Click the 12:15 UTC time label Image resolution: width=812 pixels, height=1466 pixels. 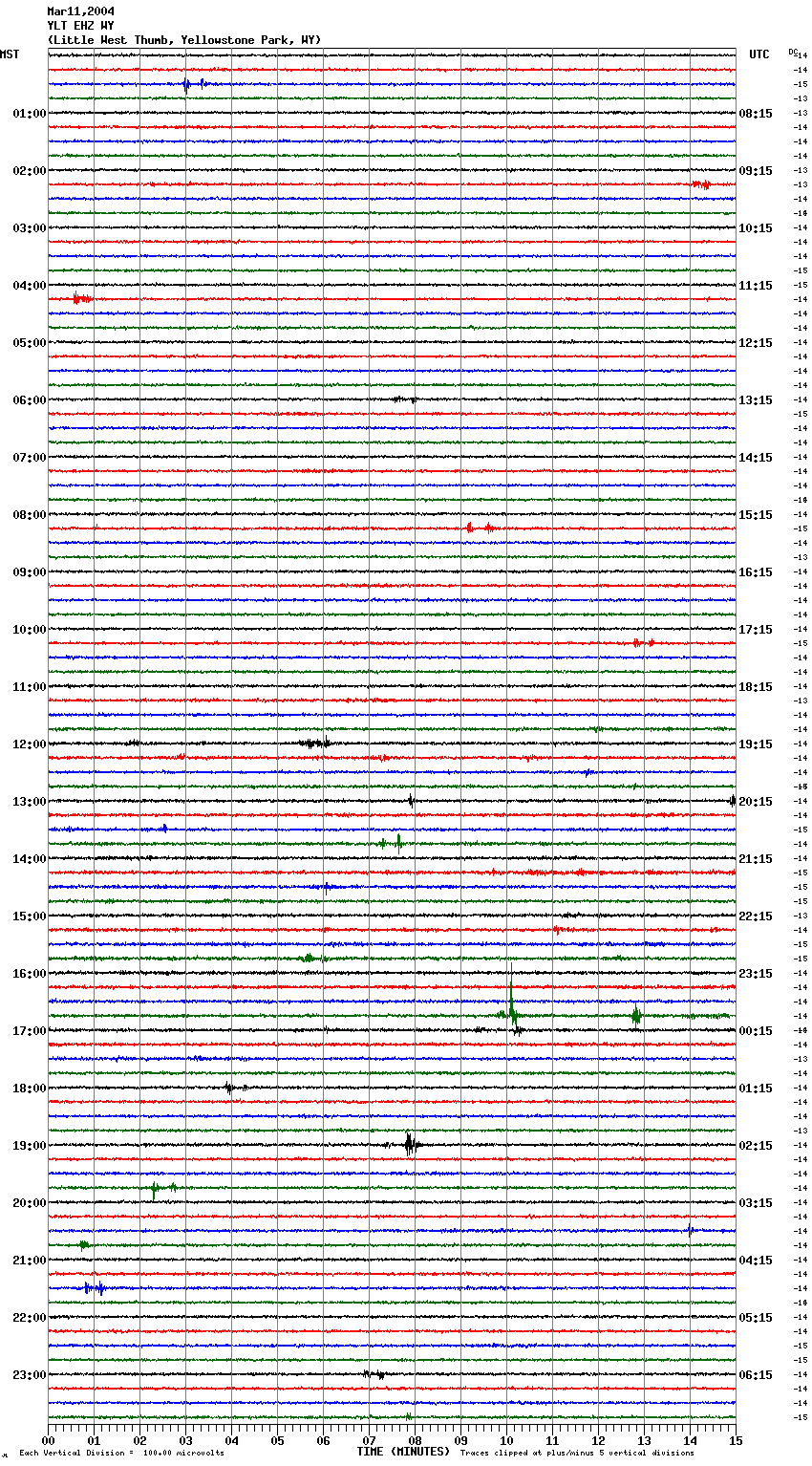(x=756, y=343)
